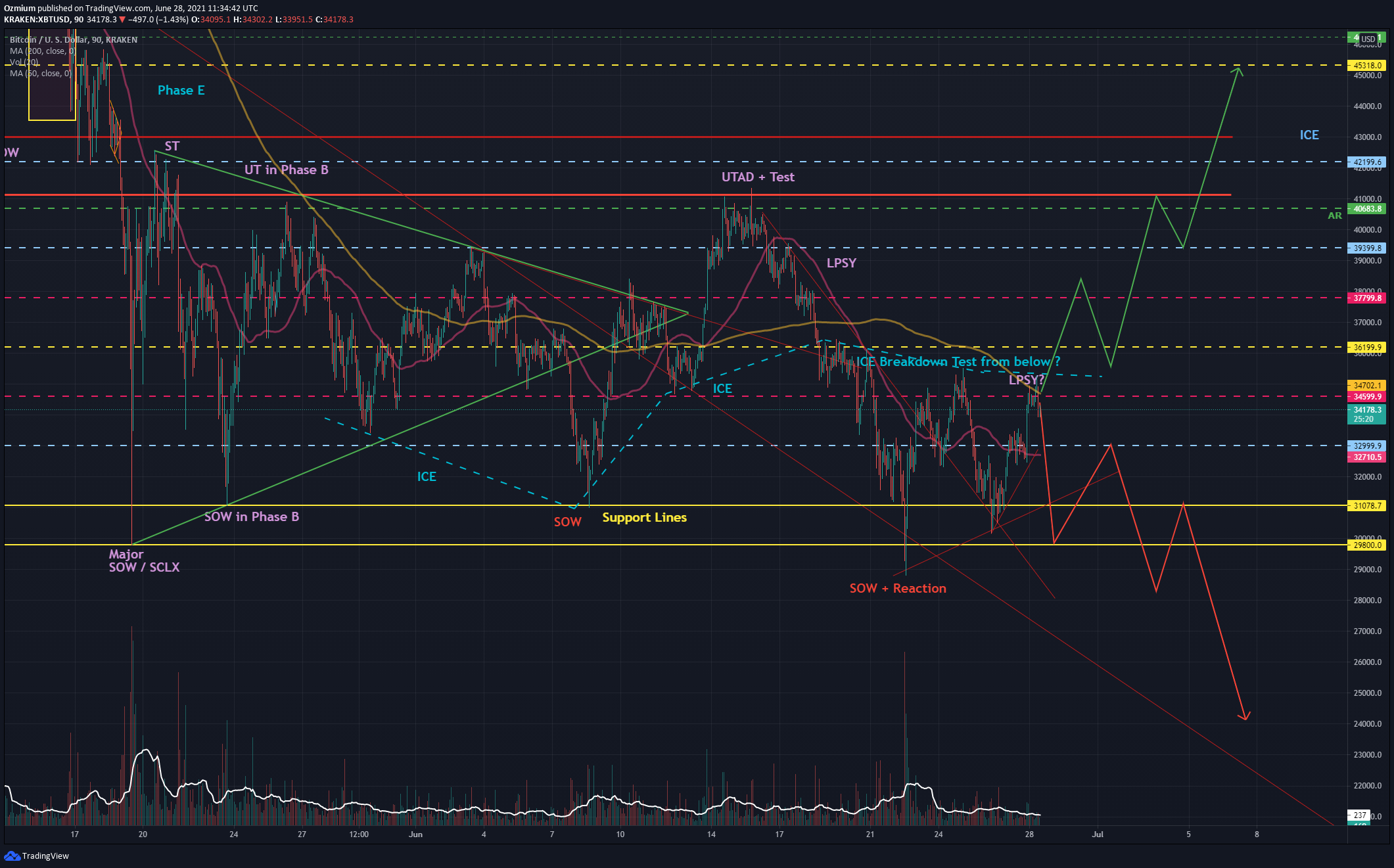Image resolution: width=1394 pixels, height=868 pixels.
Task: Click the '27' date on time axis
Action: (x=302, y=834)
